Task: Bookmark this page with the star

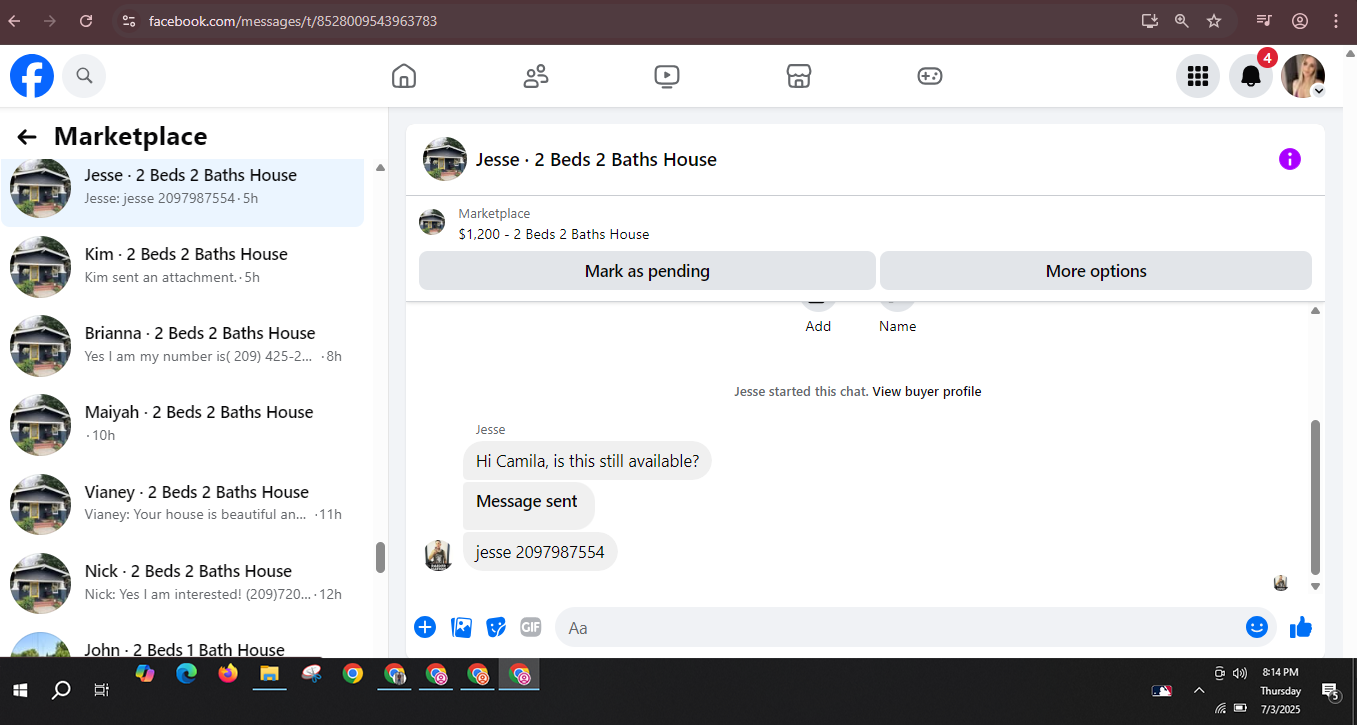Action: [x=1214, y=21]
